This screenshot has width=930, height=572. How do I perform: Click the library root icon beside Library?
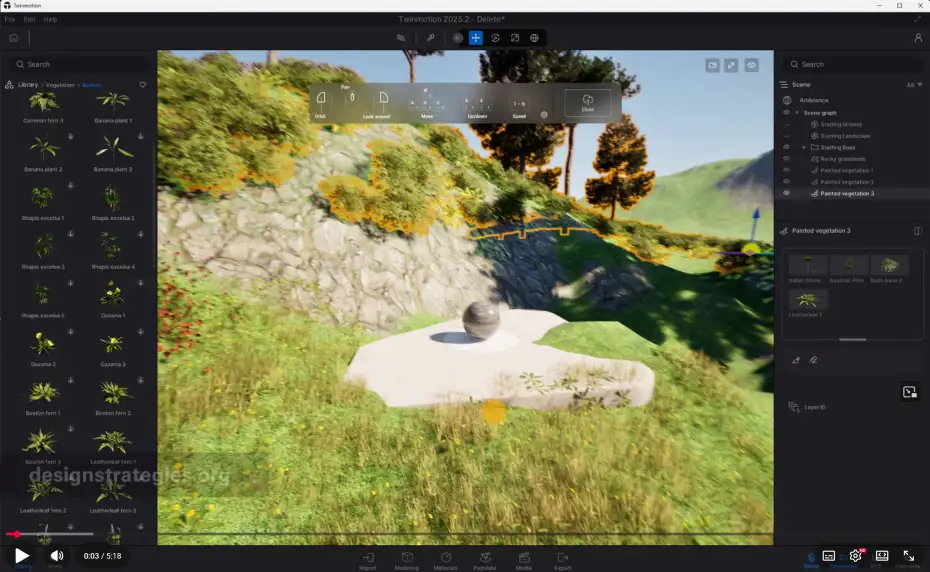[x=9, y=85]
